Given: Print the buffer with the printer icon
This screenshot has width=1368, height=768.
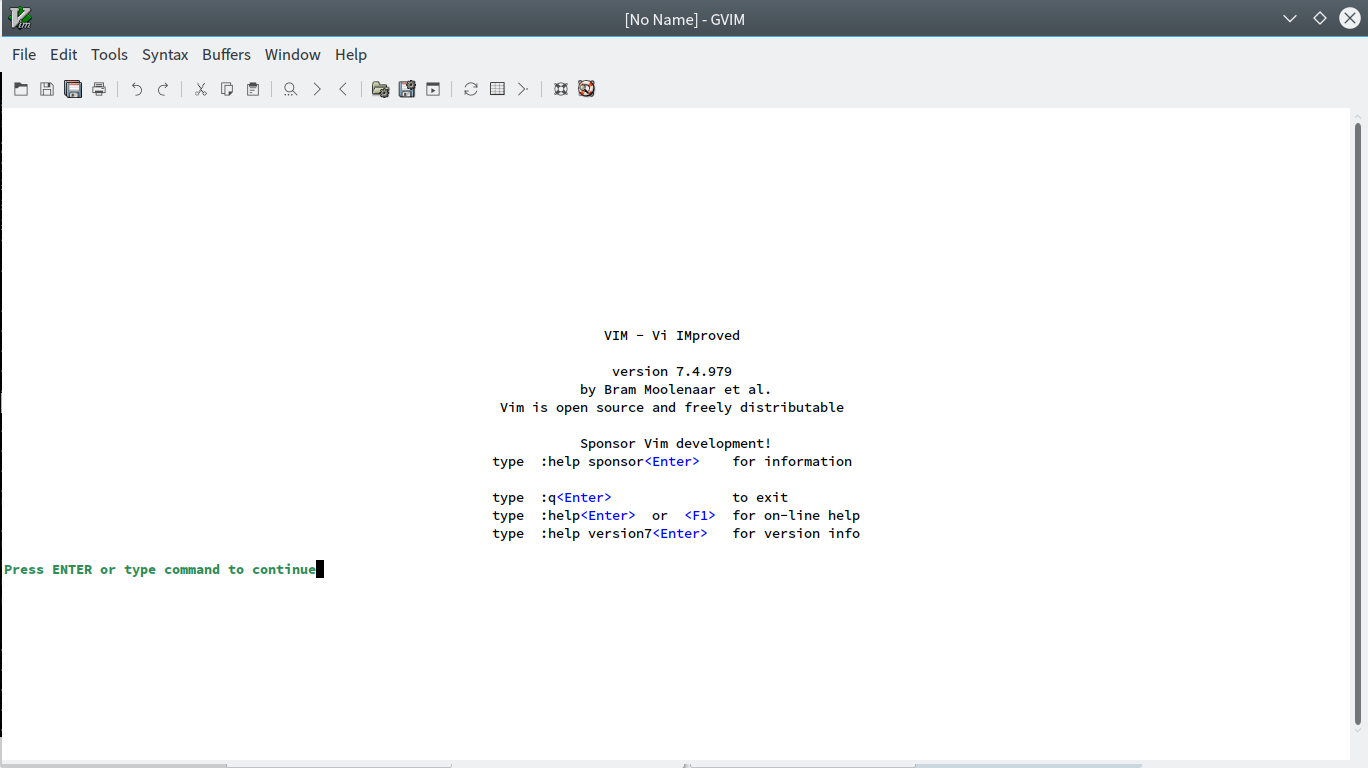Looking at the screenshot, I should 99,89.
